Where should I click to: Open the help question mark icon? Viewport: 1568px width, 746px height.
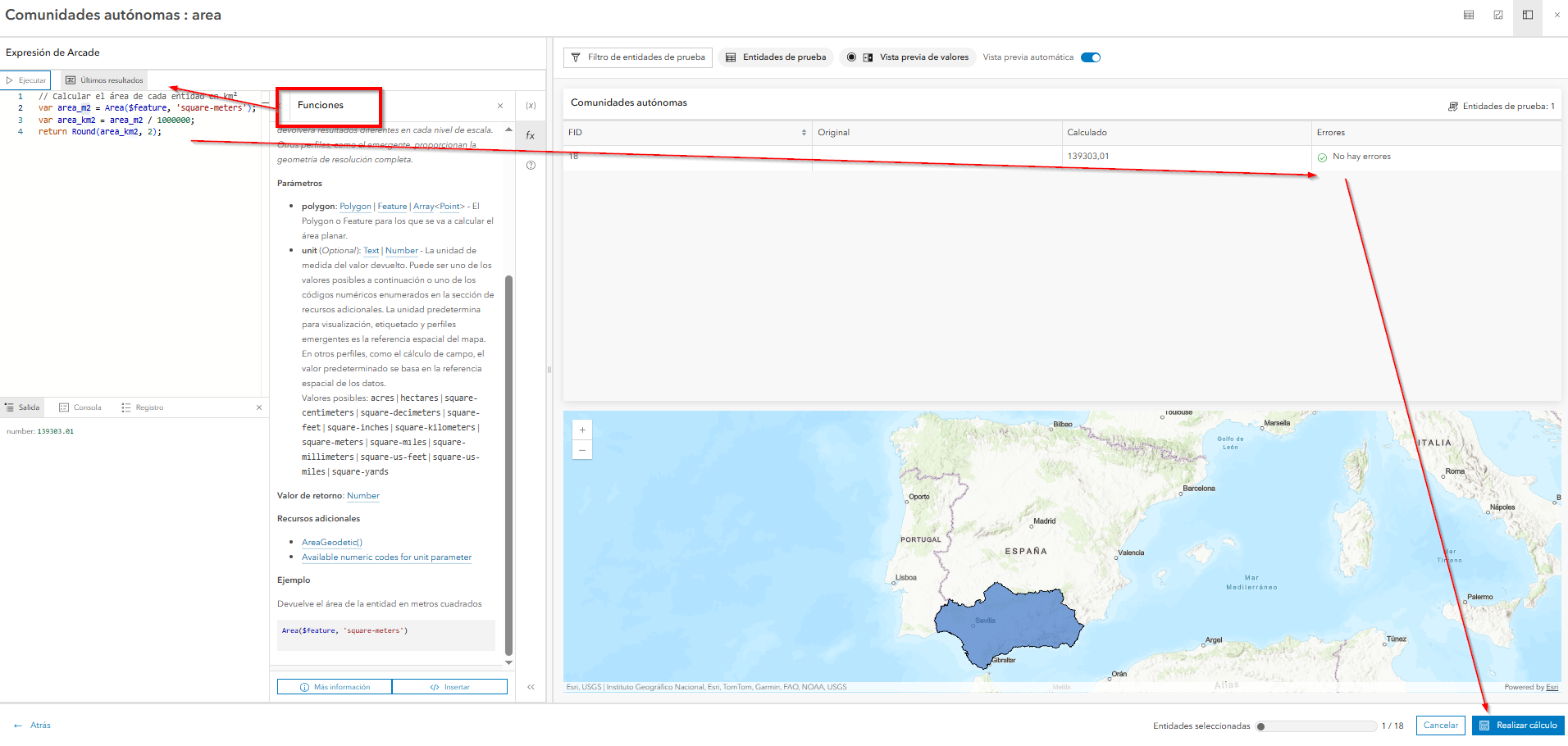pos(531,166)
